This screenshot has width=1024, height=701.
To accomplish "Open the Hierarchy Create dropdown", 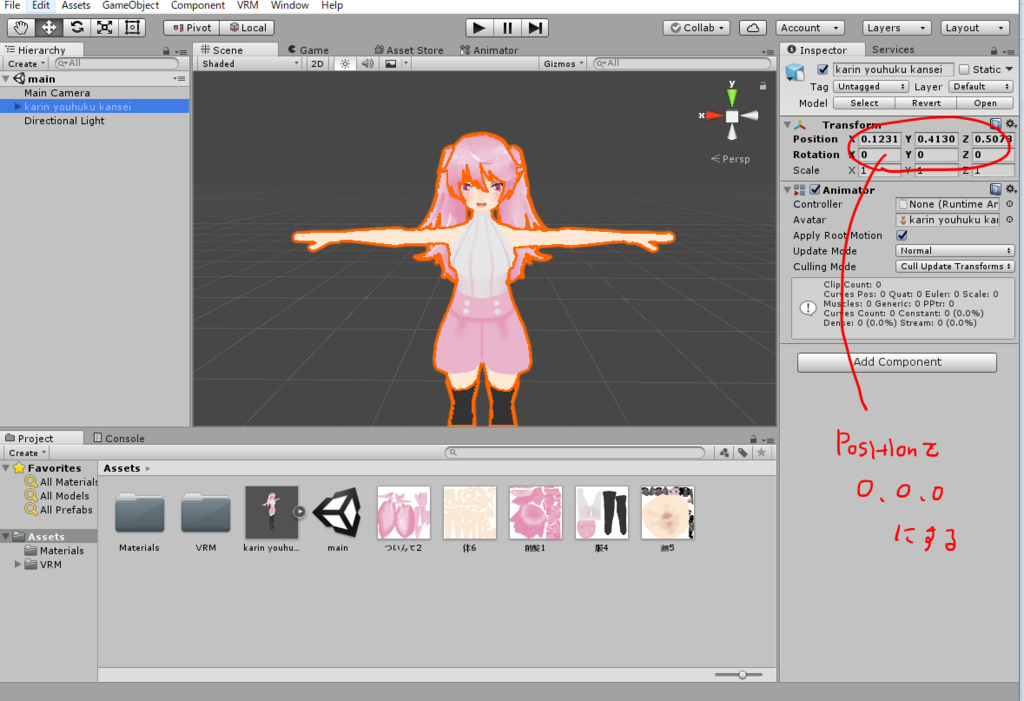I will click(x=26, y=63).
